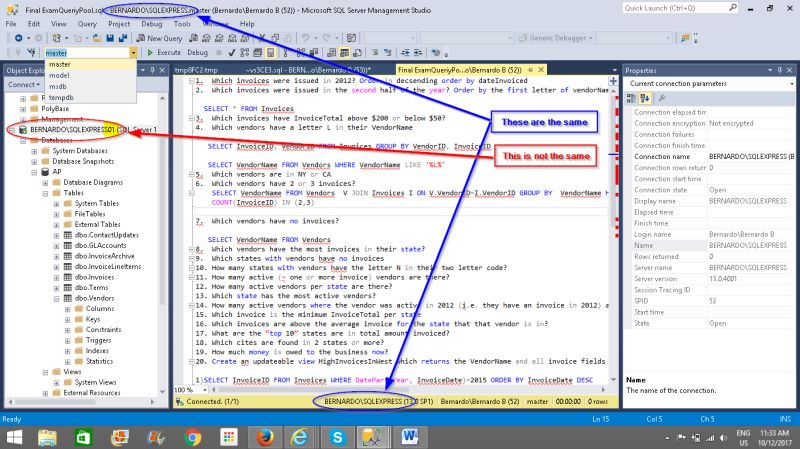Select dbo.Invoices table in tree
Image resolution: width=800 pixels, height=449 pixels.
pos(94,277)
